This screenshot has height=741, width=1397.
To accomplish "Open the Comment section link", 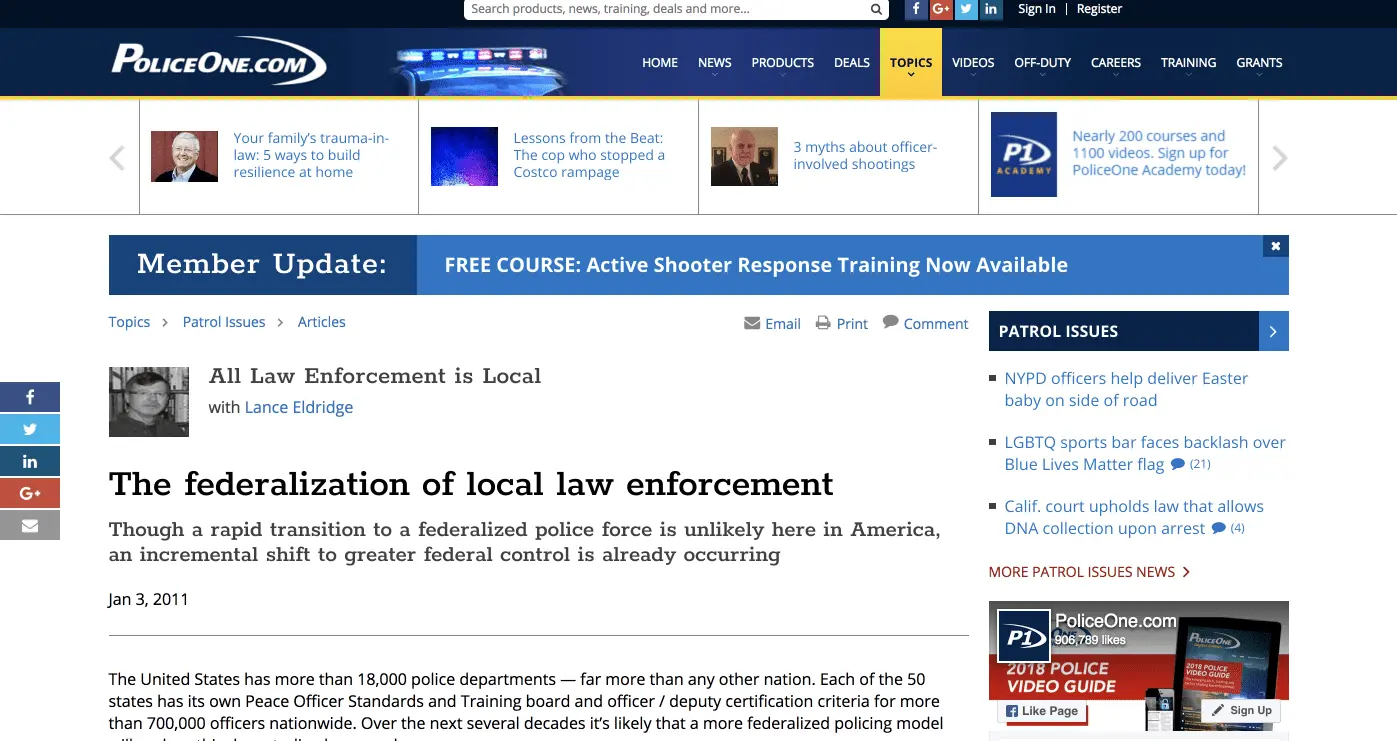I will [x=925, y=323].
